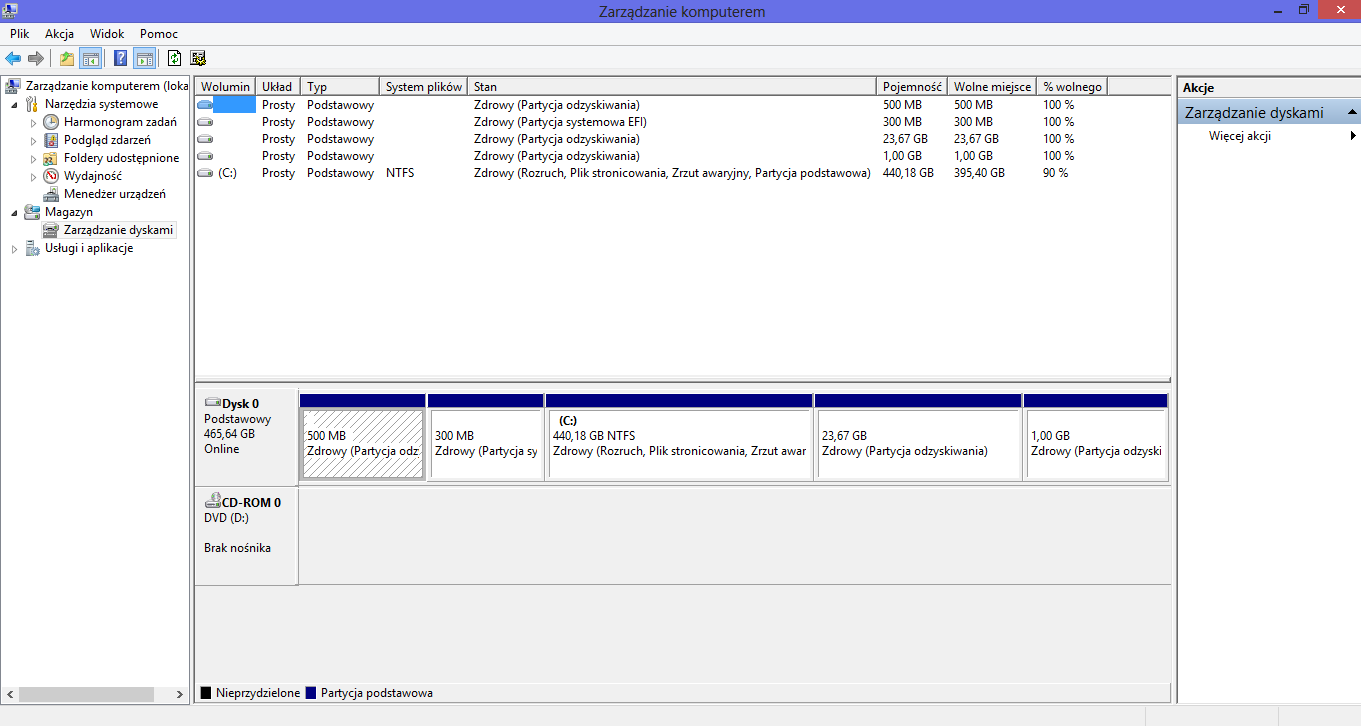1361x726 pixels.
Task: Open the Akcja menu
Action: click(59, 34)
